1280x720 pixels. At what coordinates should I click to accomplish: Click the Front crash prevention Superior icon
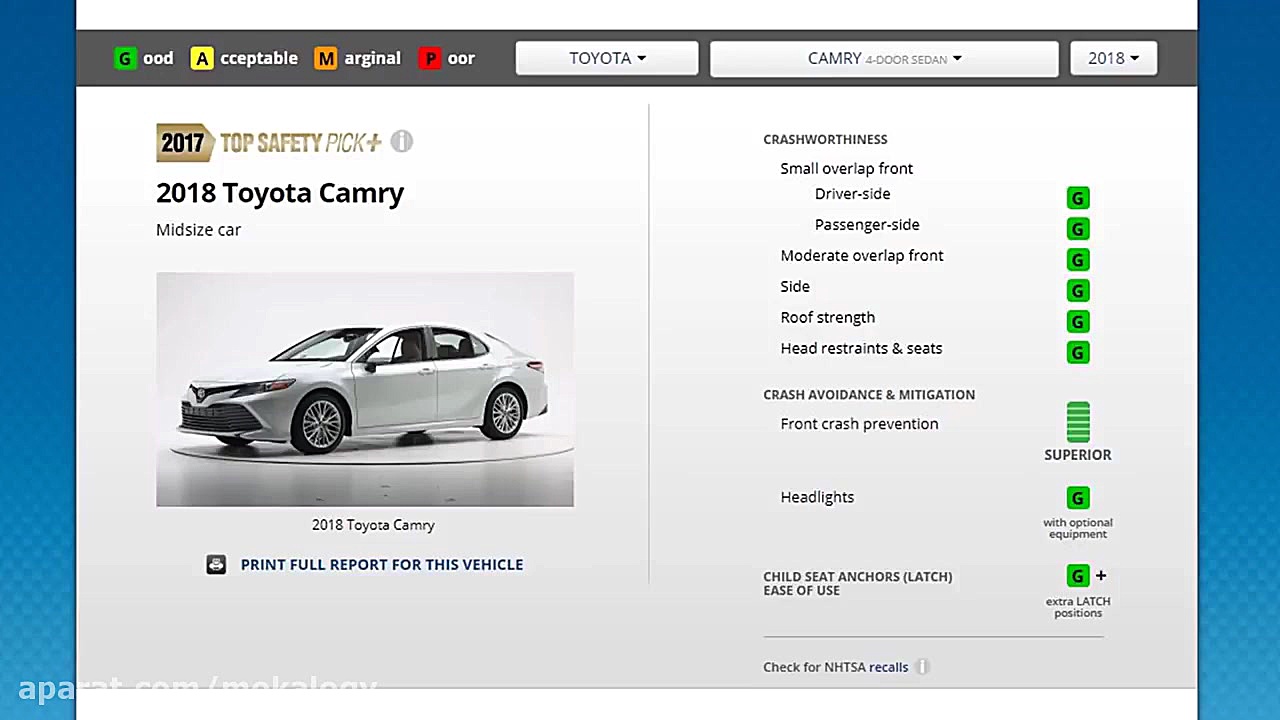(x=1078, y=422)
